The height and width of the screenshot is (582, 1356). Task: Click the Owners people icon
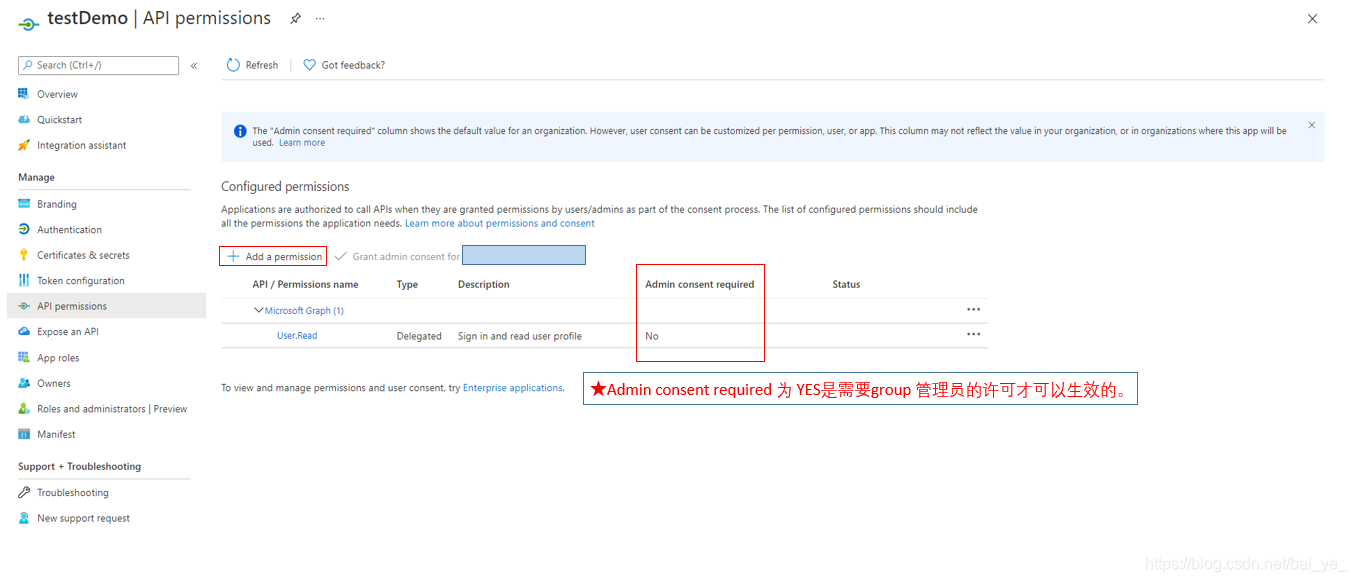click(24, 383)
